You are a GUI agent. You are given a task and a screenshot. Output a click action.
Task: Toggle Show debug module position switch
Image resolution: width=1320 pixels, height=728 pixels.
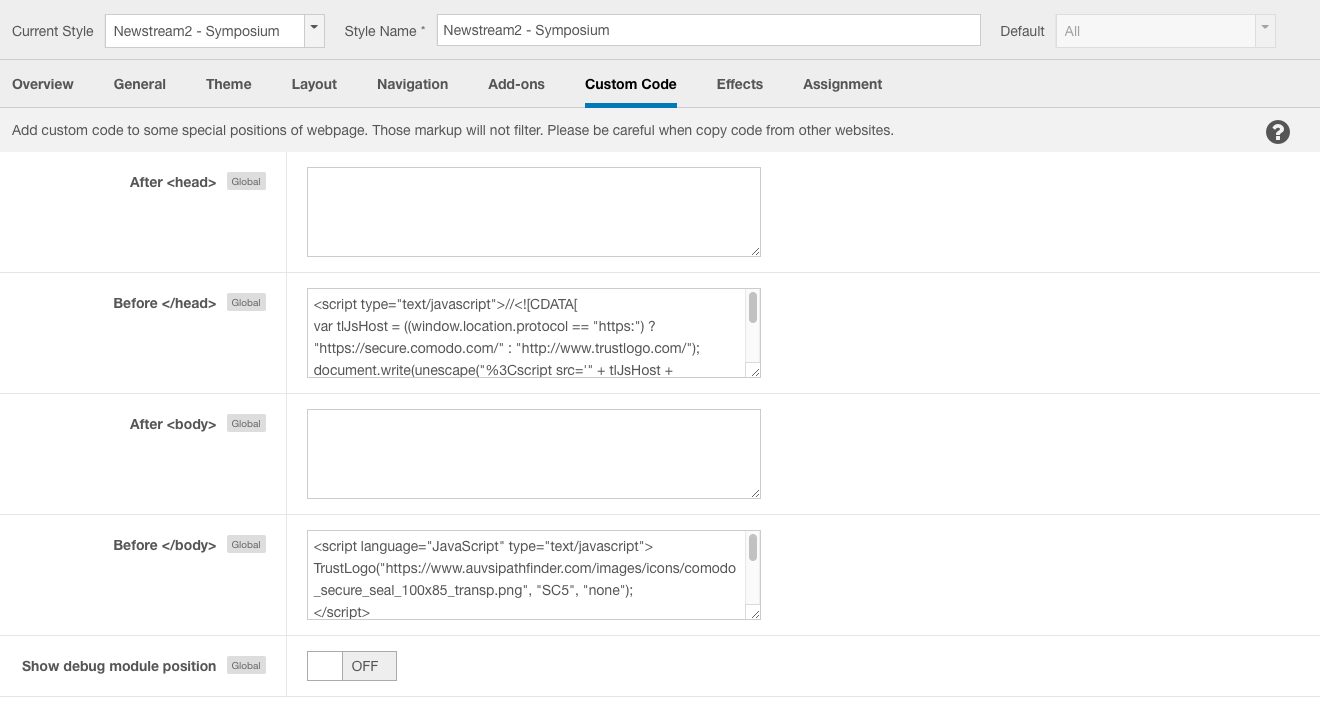coord(352,666)
